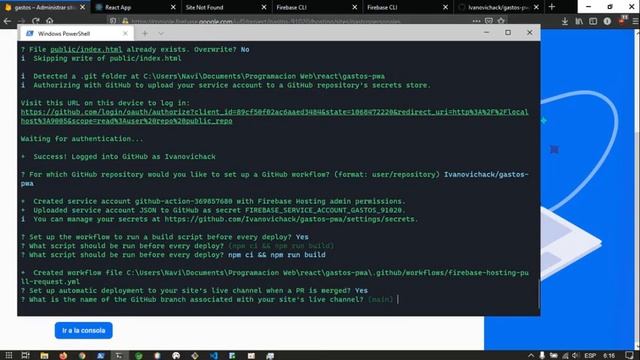
Task: Open the terminal profiles dropdown arrow
Action: [x=161, y=33]
